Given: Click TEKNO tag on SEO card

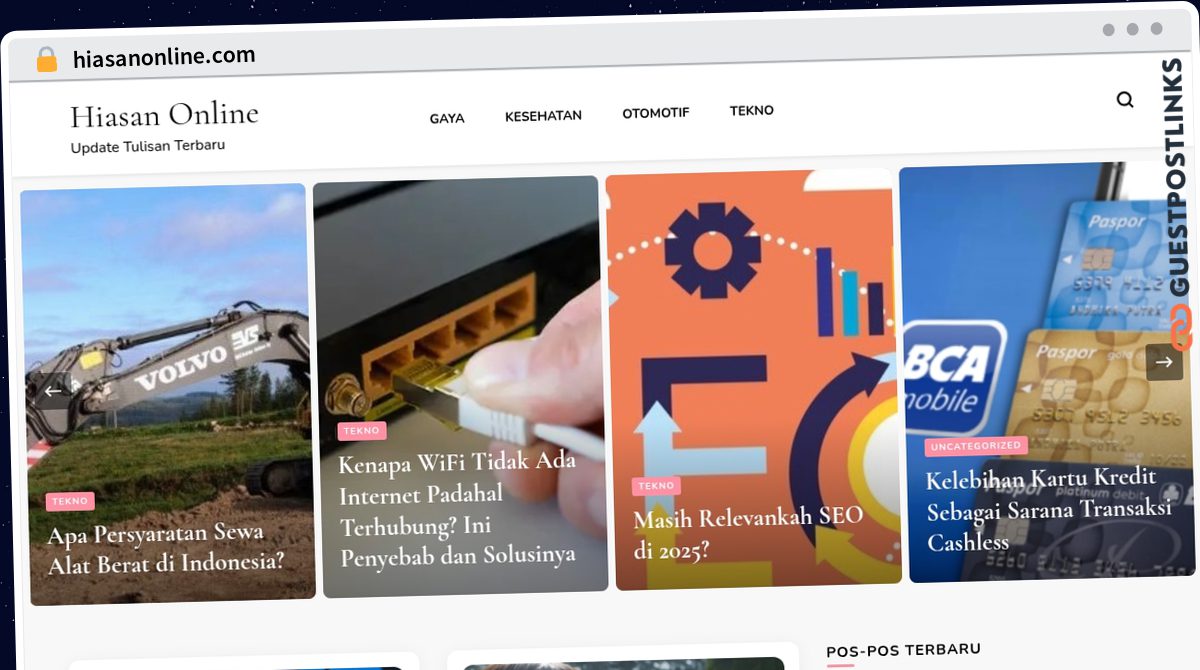Looking at the screenshot, I should tap(656, 486).
